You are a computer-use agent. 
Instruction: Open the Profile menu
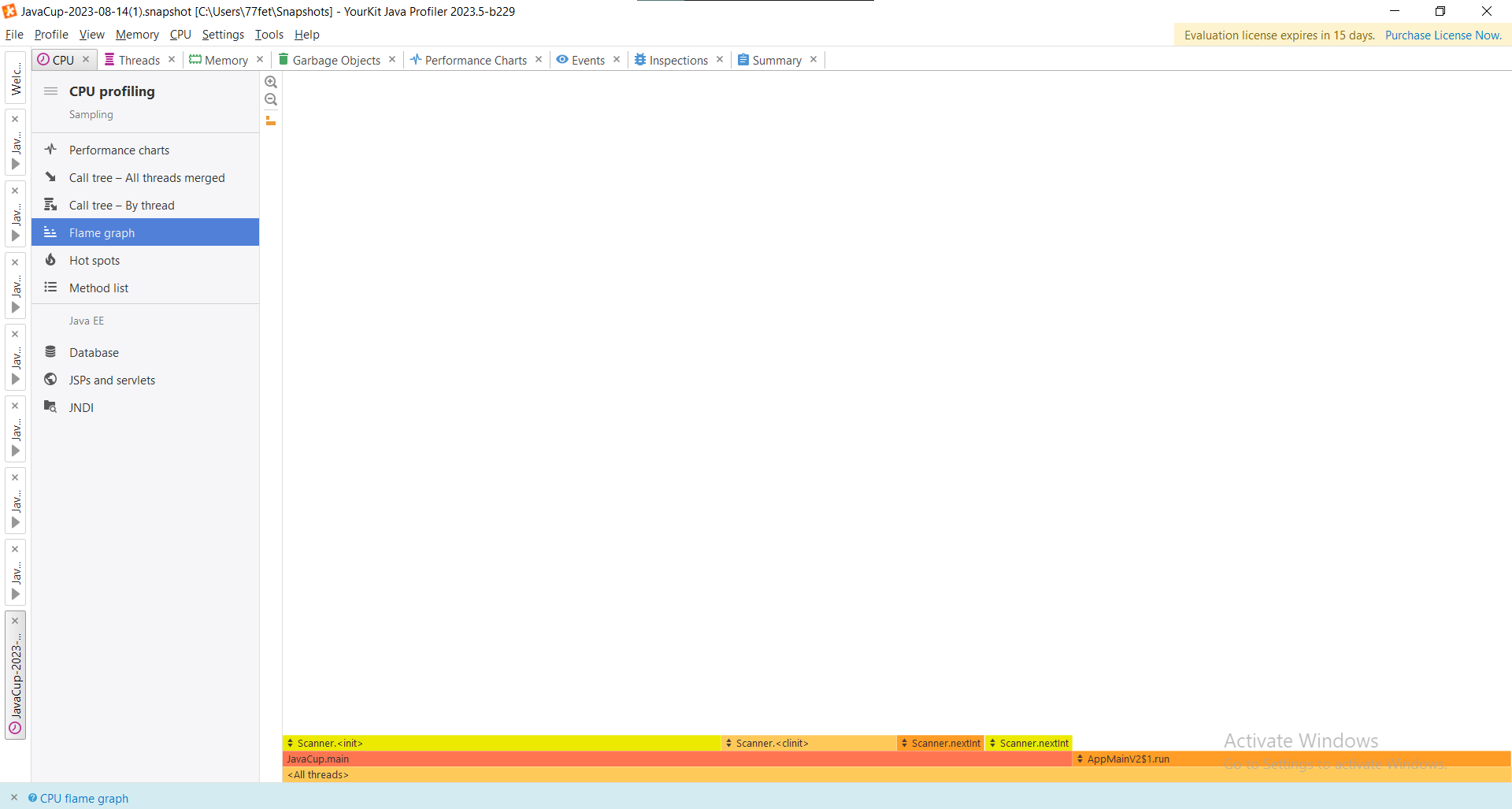(x=50, y=35)
